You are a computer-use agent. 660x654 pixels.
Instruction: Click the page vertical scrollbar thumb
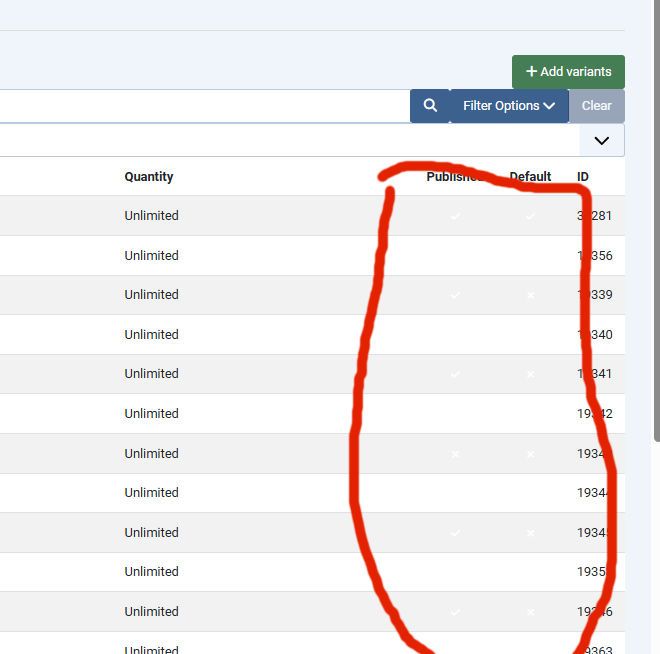tap(656, 219)
